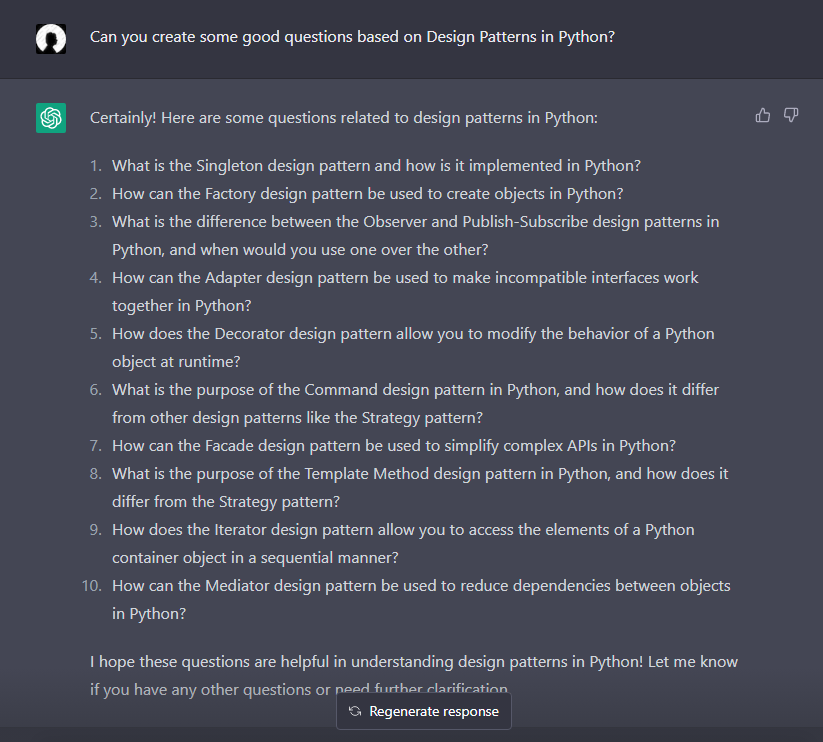Image resolution: width=823 pixels, height=742 pixels.
Task: Select the Command design pattern question
Action: (415, 404)
